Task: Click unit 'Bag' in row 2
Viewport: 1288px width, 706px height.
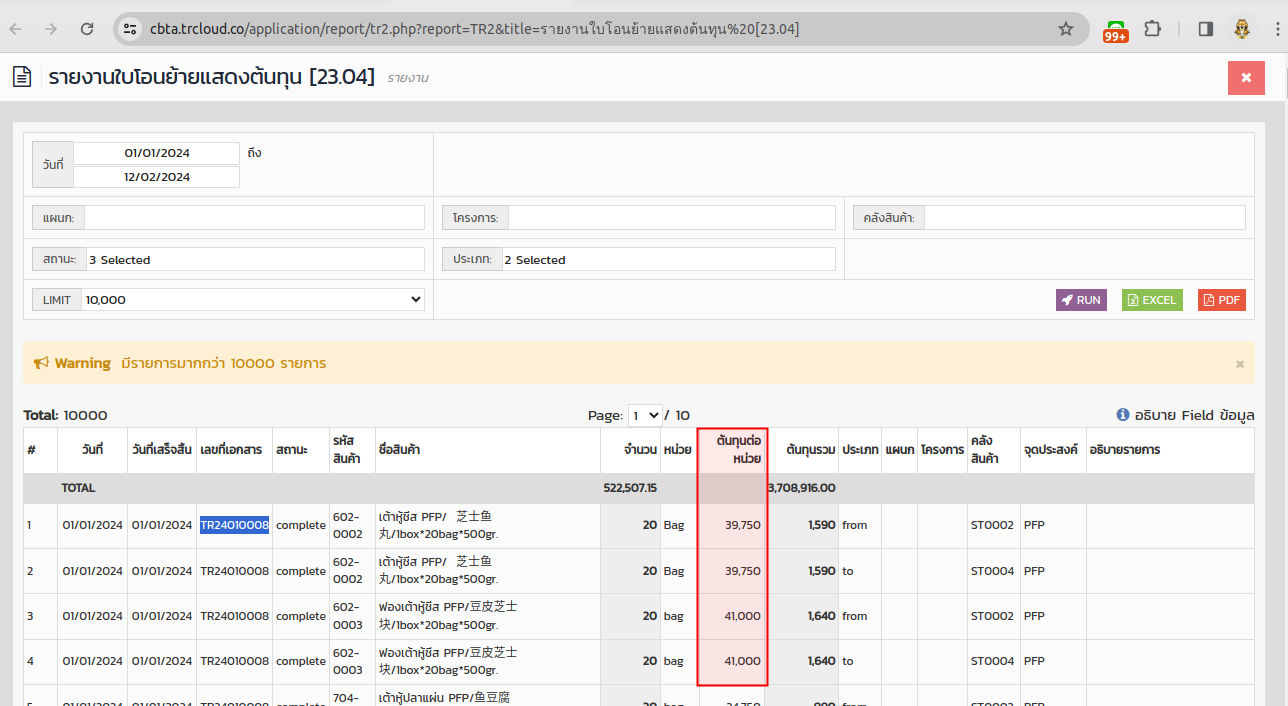Action: 674,571
